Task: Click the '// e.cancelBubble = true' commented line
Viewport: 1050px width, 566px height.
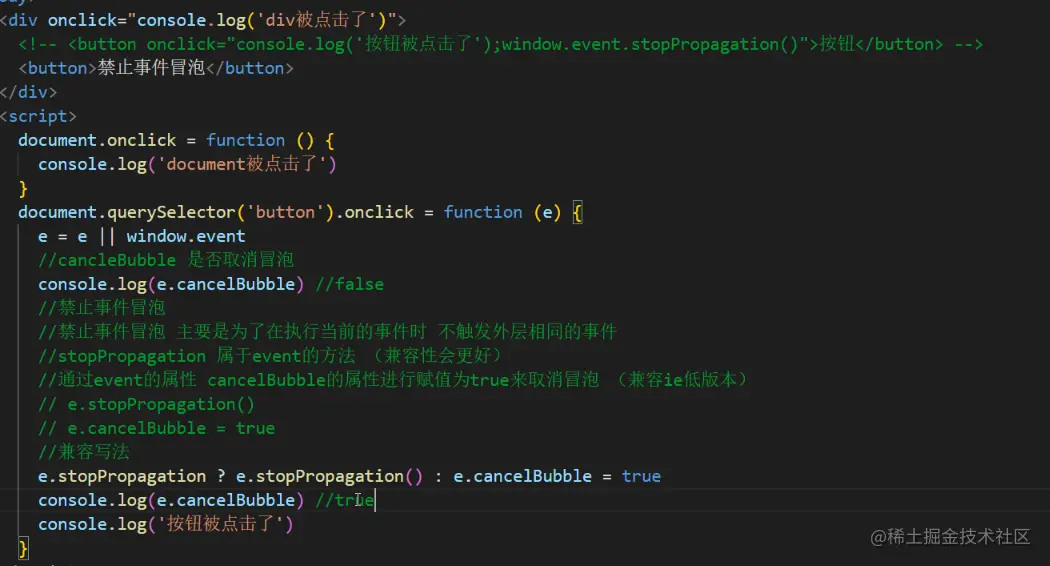Action: tap(156, 428)
